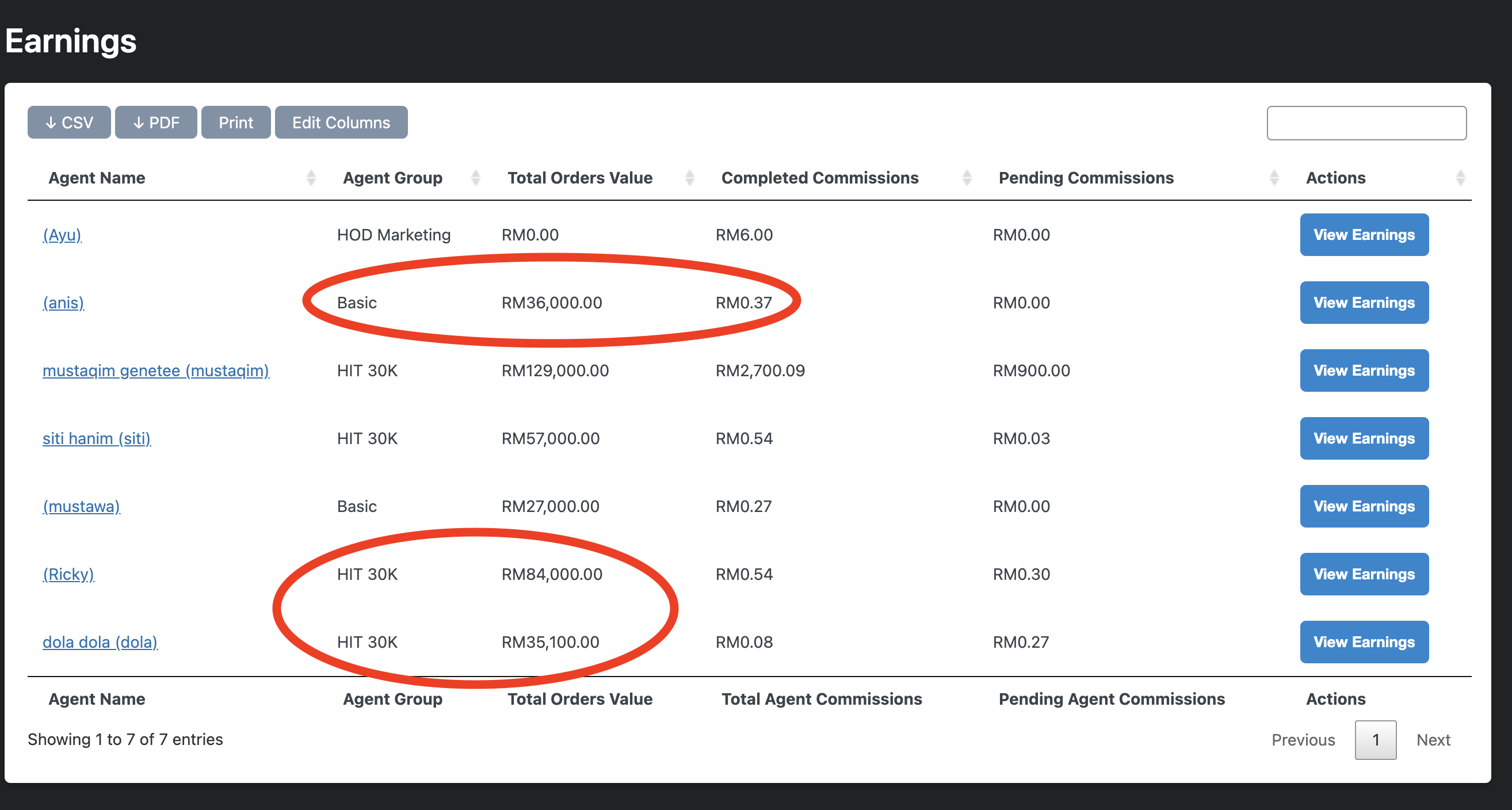This screenshot has height=810, width=1512.
Task: Select the RM57,000.00 orders value cell
Action: point(550,438)
